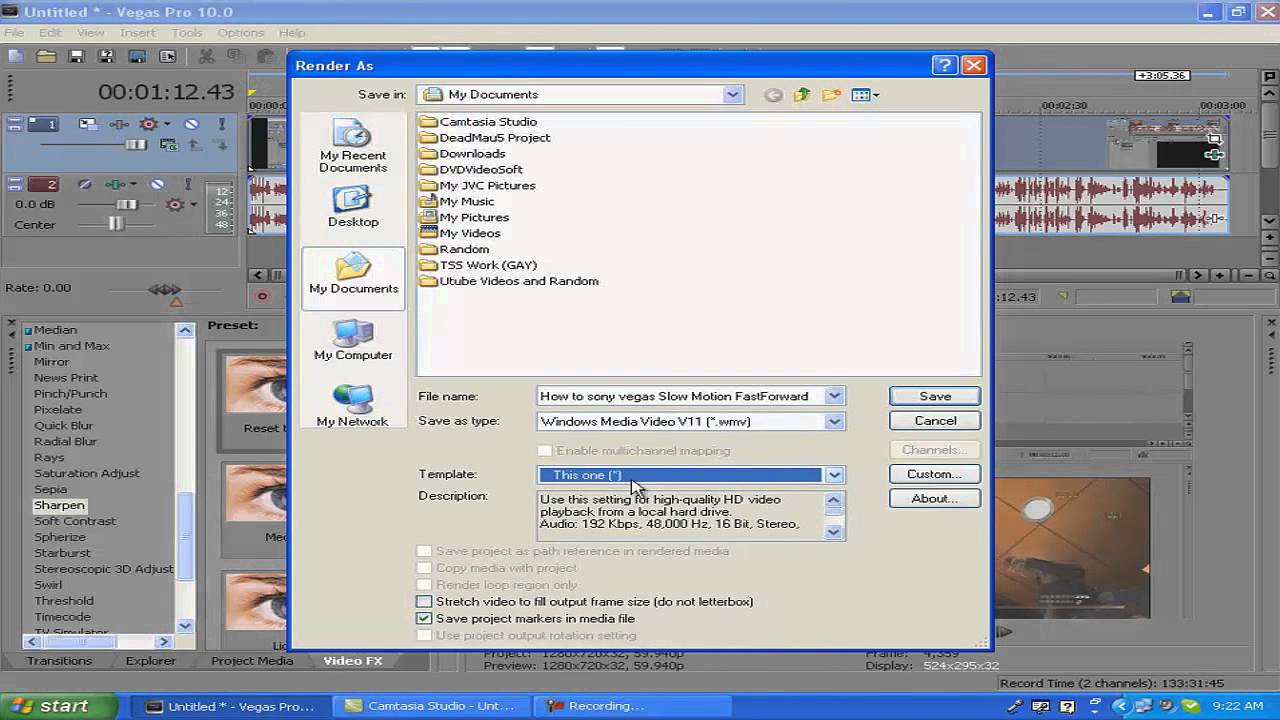Open the Template dropdown arrow
Viewport: 1280px width, 720px height.
pyautogui.click(x=834, y=475)
